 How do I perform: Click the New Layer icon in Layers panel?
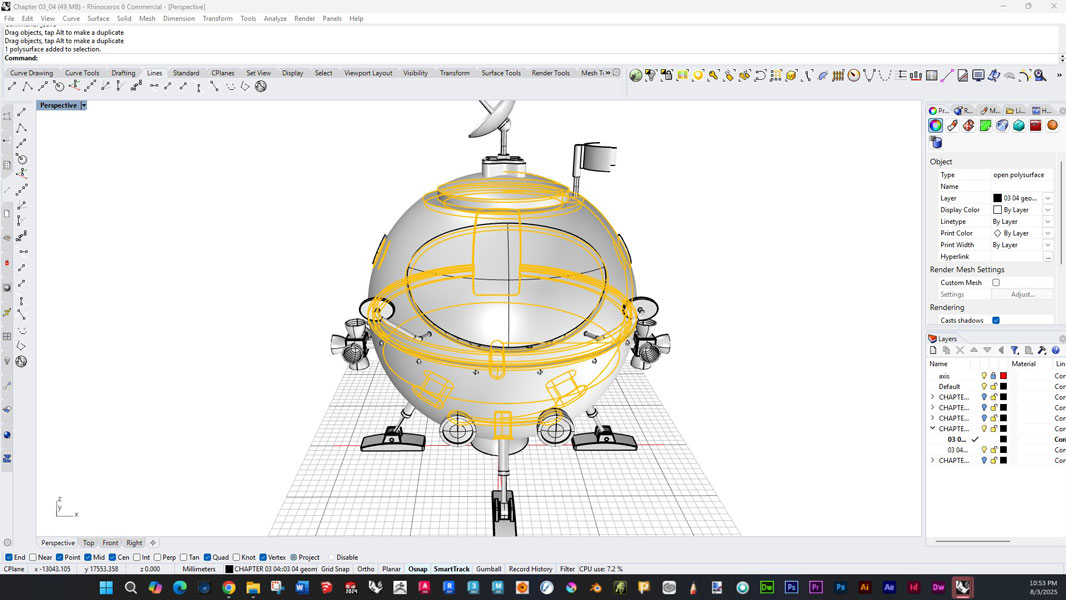pos(933,351)
